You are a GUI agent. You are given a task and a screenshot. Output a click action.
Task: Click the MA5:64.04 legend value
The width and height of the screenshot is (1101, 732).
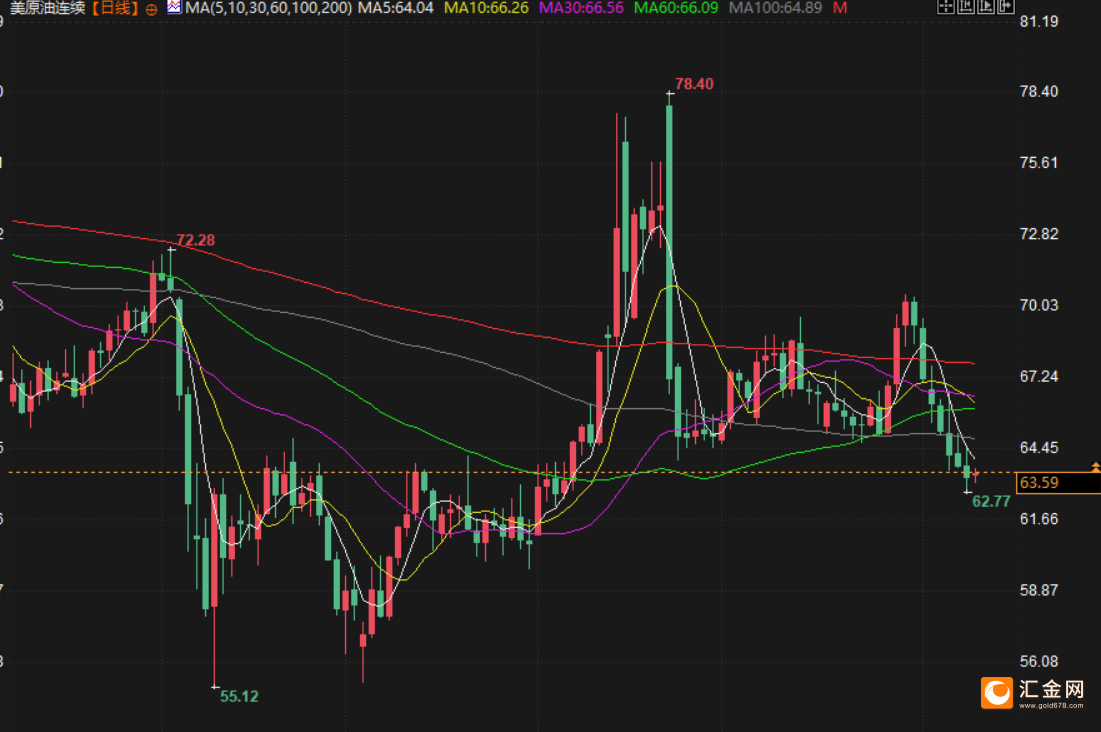tap(396, 8)
